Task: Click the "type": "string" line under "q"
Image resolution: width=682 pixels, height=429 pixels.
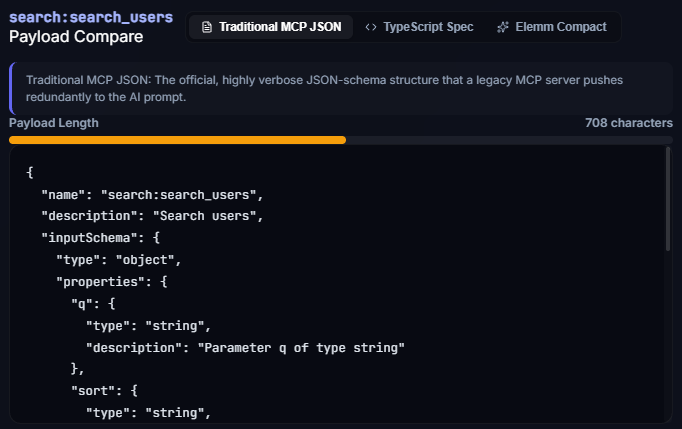Action: (x=148, y=325)
